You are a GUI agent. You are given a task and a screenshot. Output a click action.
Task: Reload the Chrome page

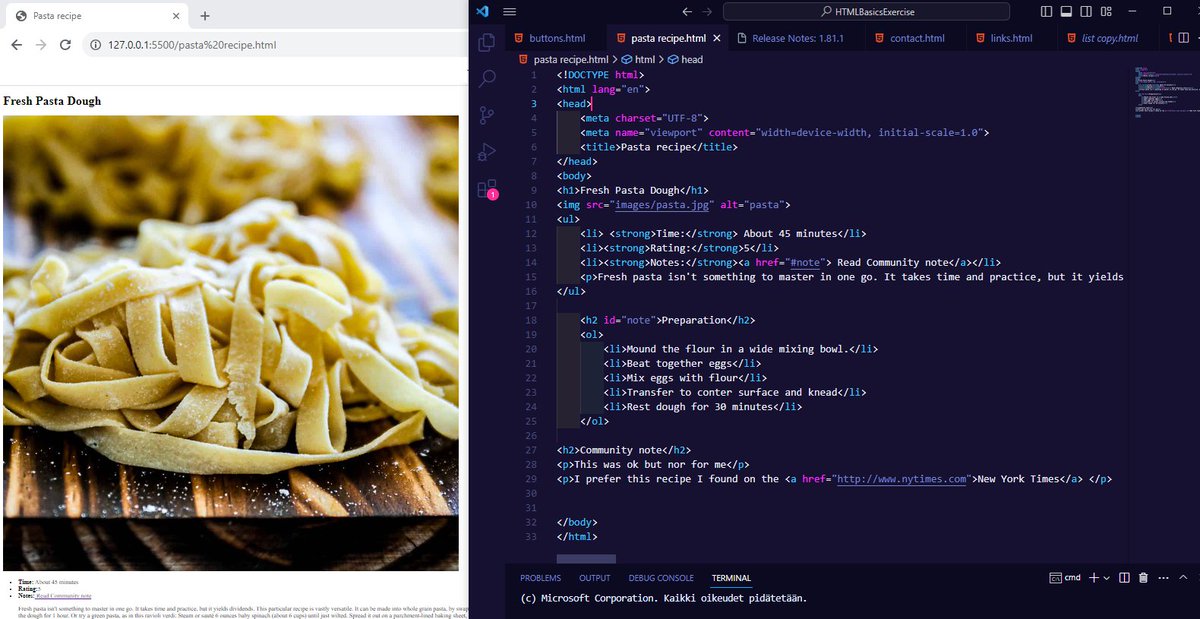[66, 45]
